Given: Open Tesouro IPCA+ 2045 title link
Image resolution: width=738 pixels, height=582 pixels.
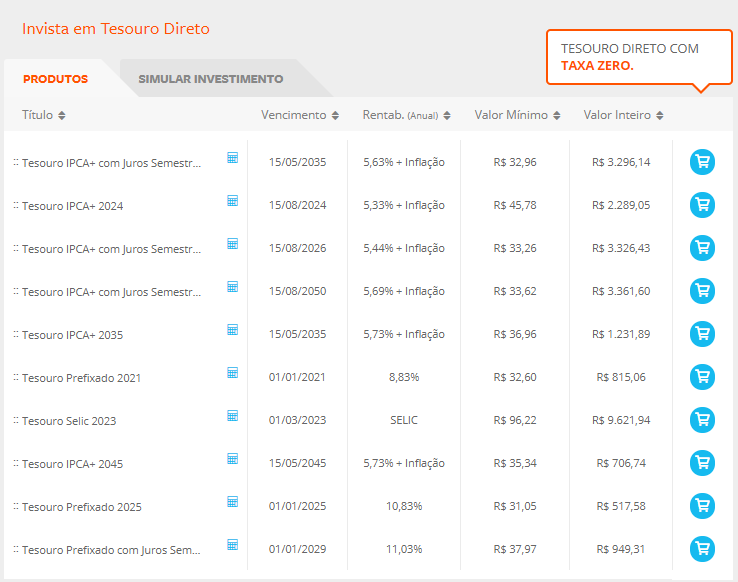Looking at the screenshot, I should (x=72, y=464).
